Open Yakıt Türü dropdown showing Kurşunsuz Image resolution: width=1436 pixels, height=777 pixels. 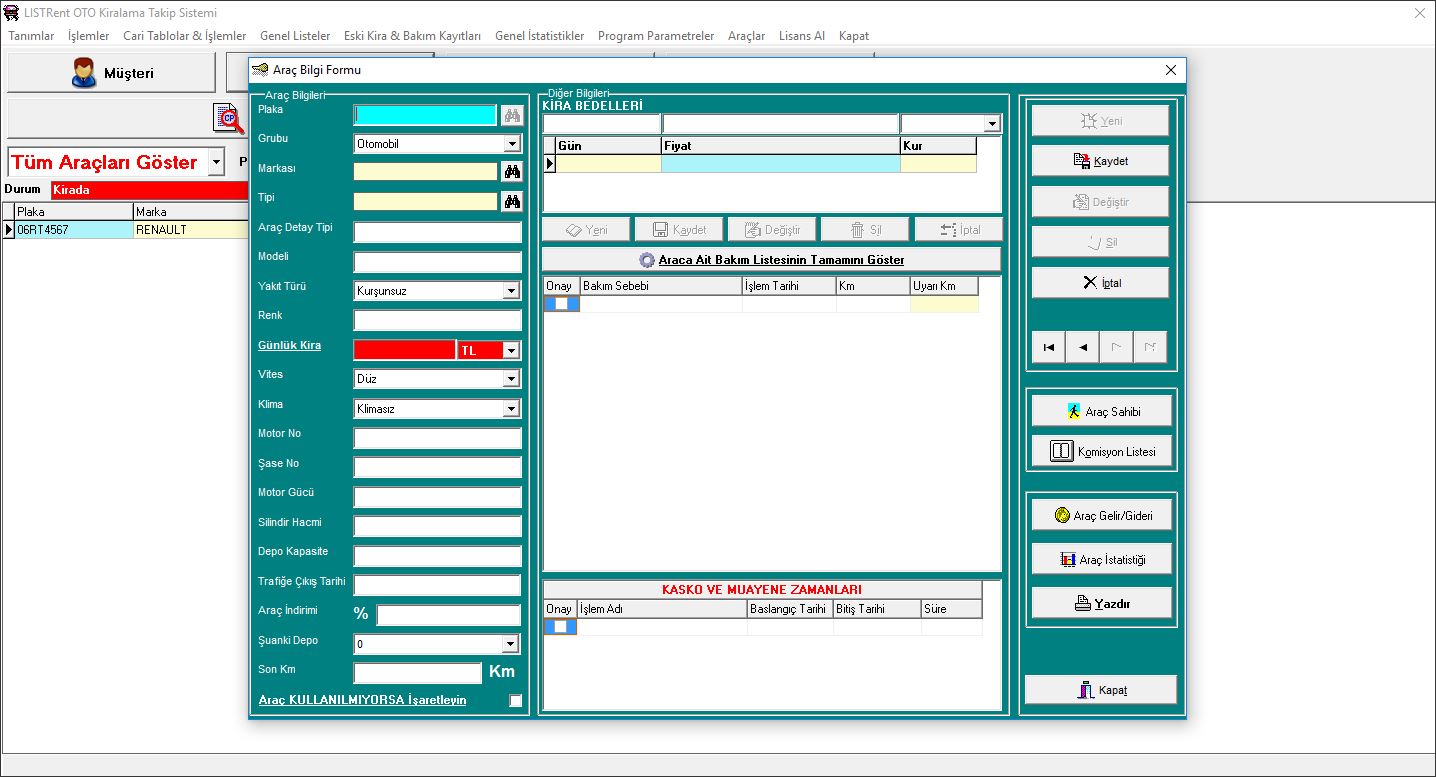[512, 291]
